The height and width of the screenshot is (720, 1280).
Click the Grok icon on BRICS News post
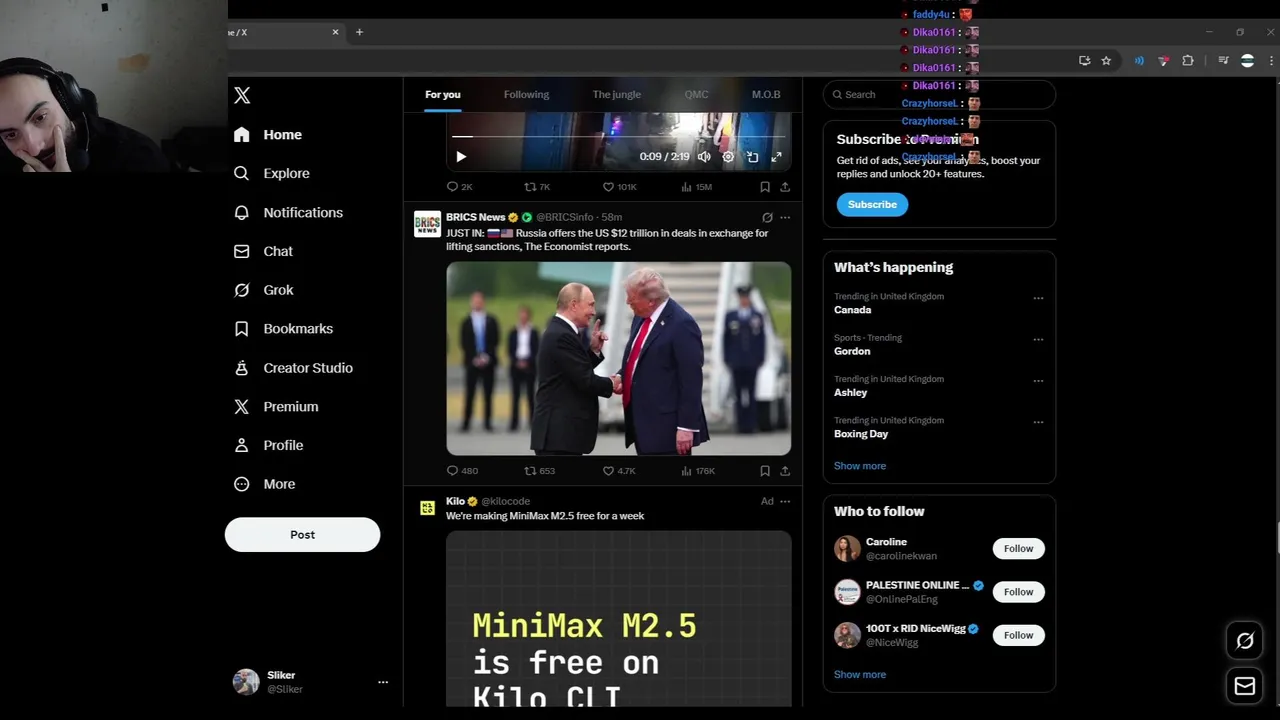[x=767, y=217]
